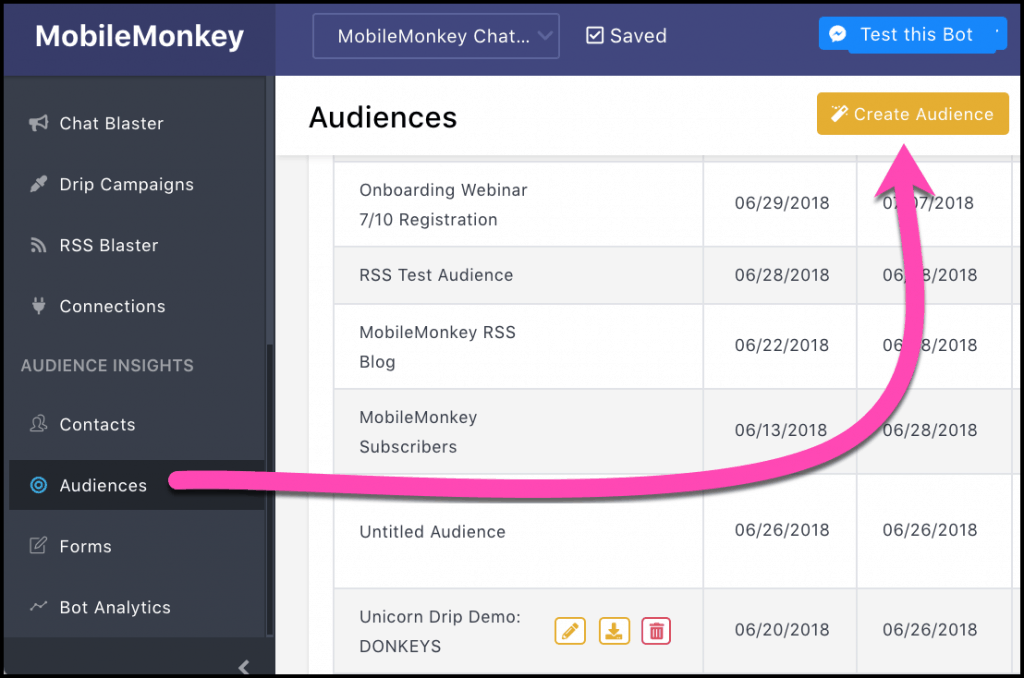Image resolution: width=1024 pixels, height=678 pixels.
Task: Open the Connections plug icon
Action: (x=38, y=306)
